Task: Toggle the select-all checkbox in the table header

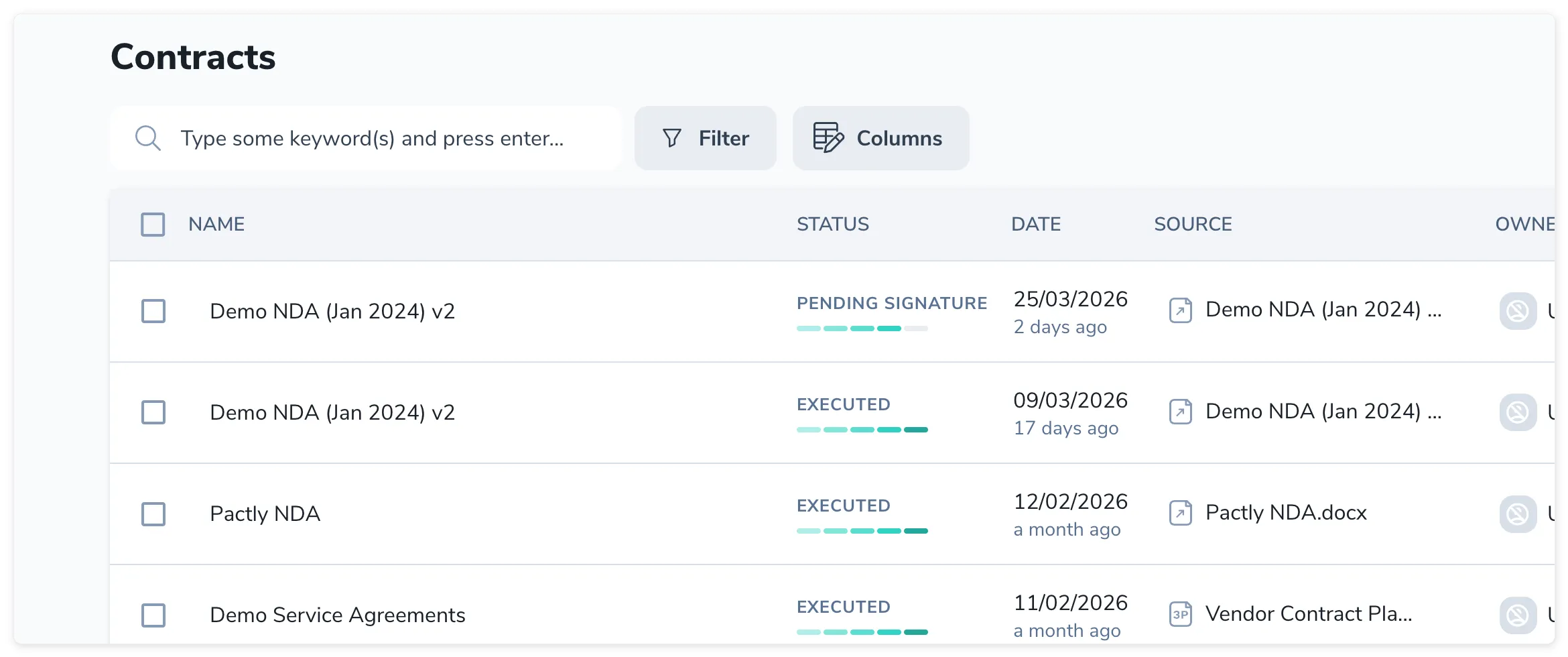Action: click(152, 225)
